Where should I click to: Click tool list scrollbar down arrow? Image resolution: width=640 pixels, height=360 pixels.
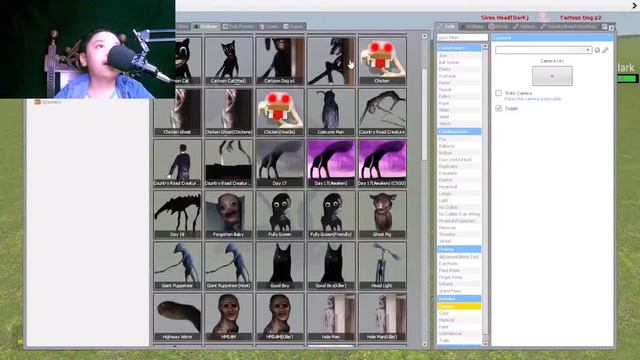[485, 344]
